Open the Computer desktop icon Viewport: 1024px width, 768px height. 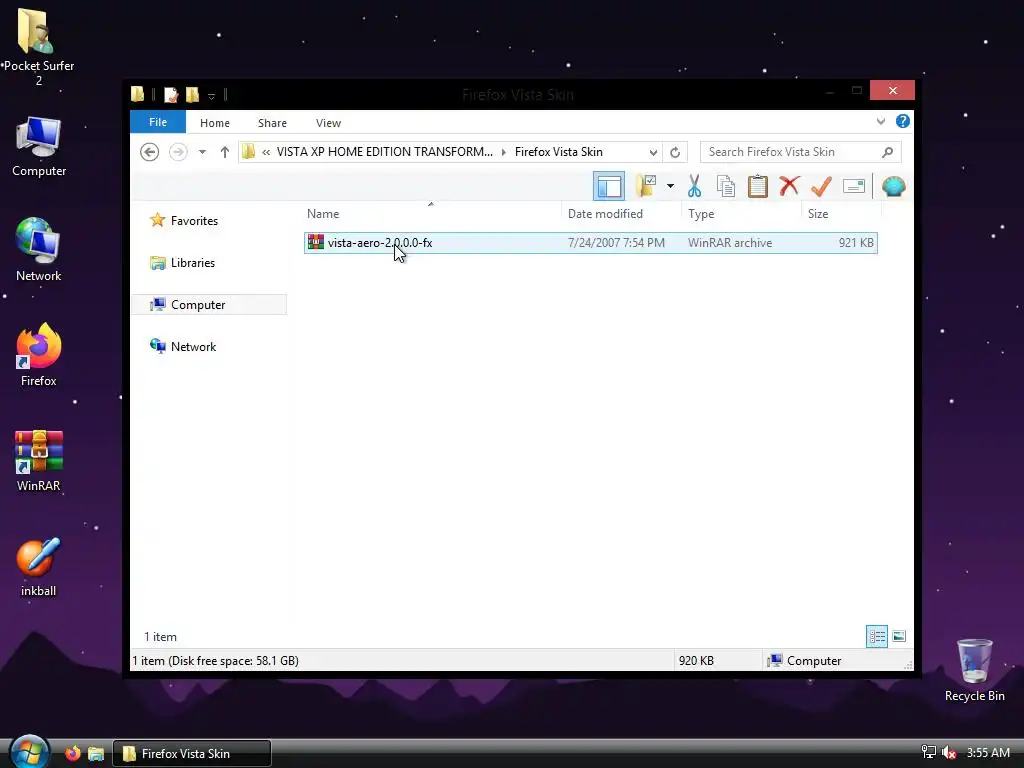pyautogui.click(x=39, y=146)
